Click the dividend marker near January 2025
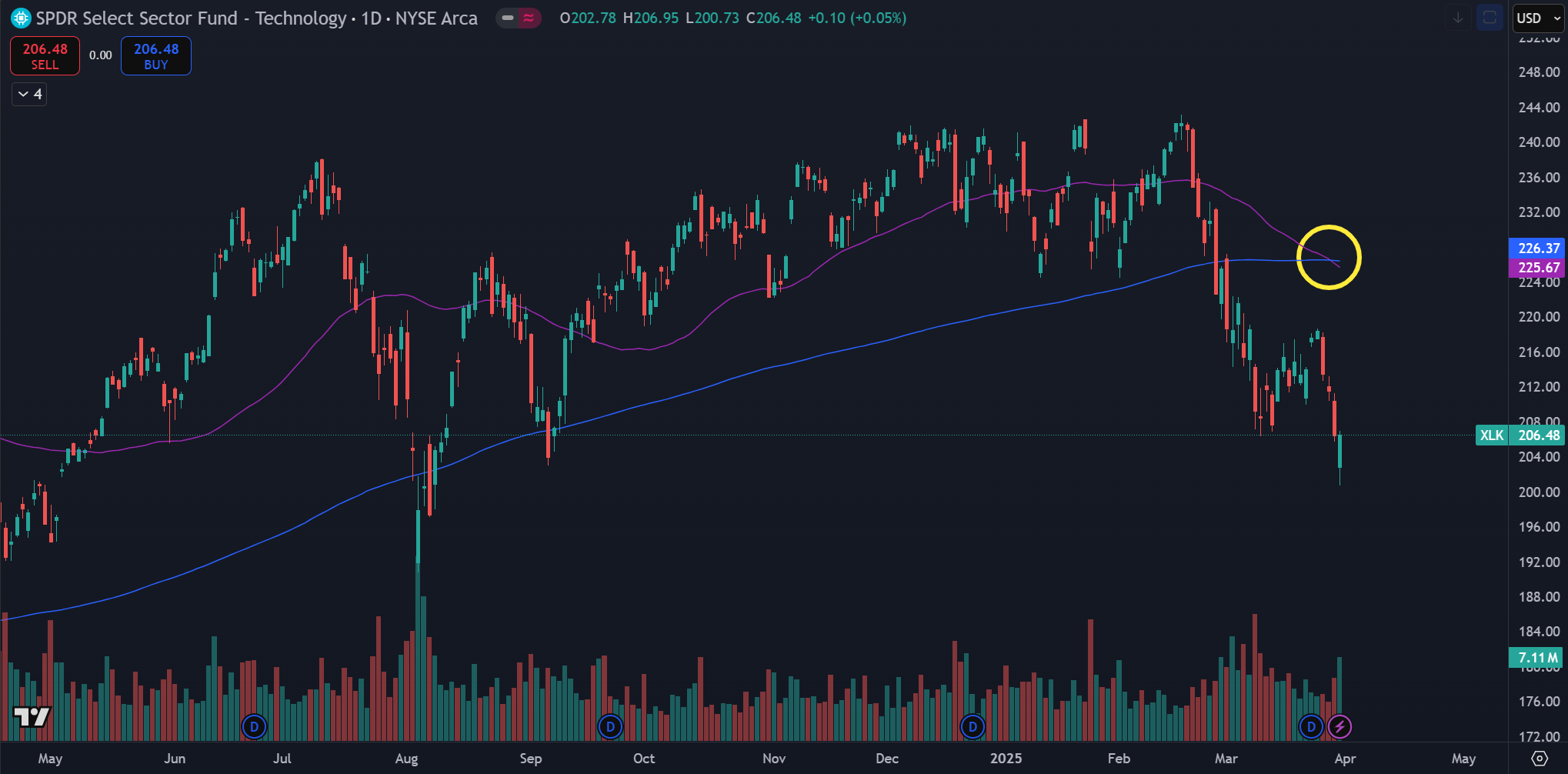 click(x=972, y=726)
